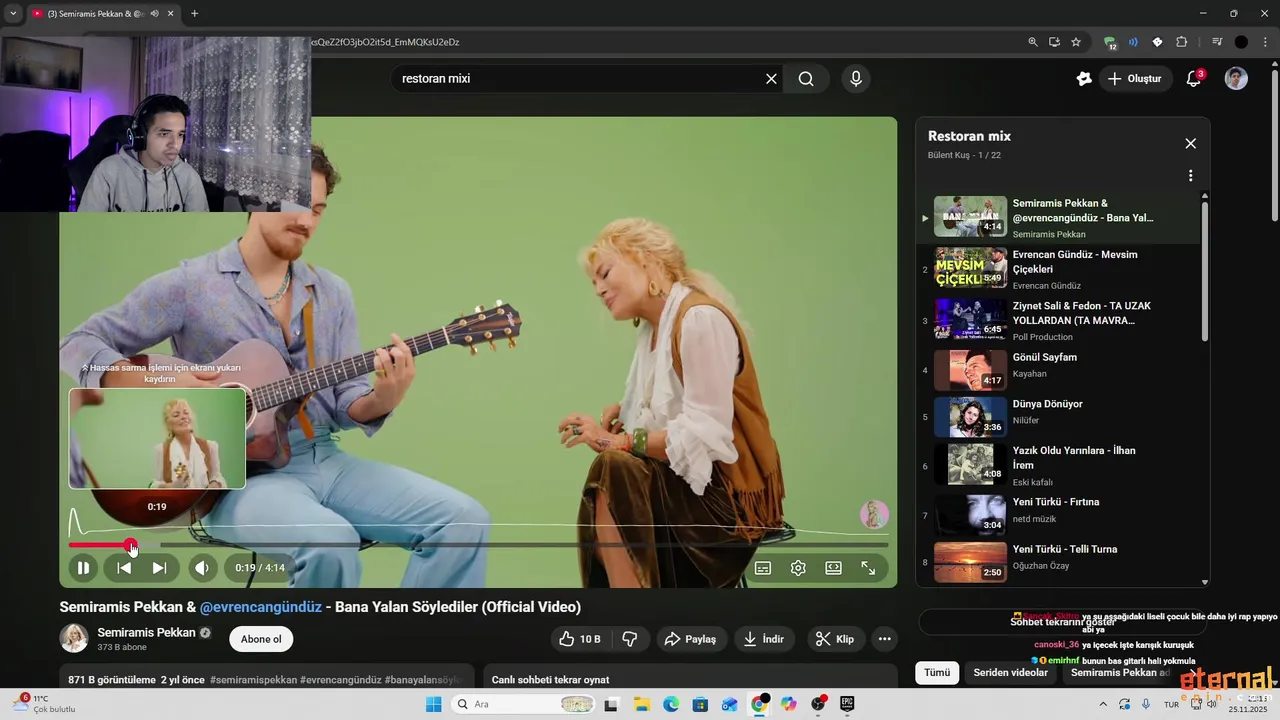Close the Restoran mix playlist panel
This screenshot has height=720, width=1280.
[x=1190, y=143]
